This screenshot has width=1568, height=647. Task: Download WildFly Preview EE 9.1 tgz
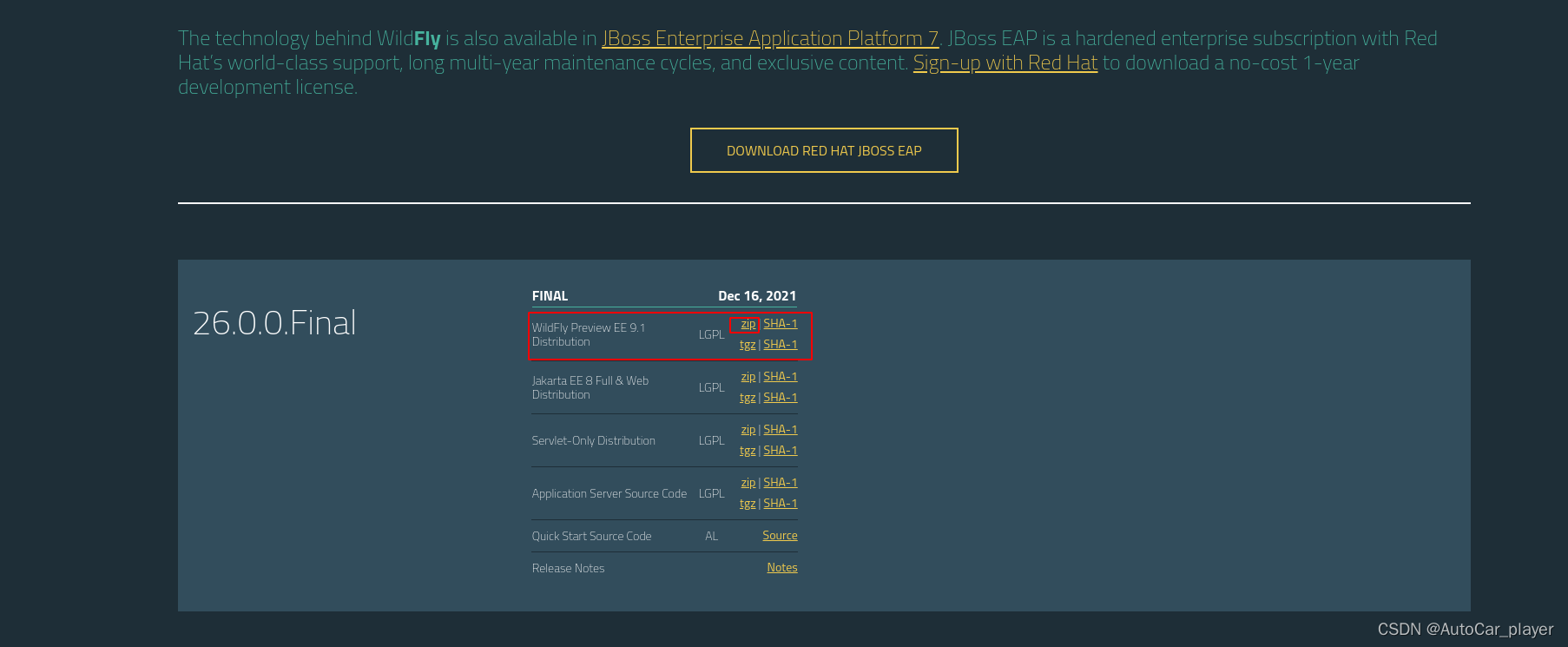[748, 345]
